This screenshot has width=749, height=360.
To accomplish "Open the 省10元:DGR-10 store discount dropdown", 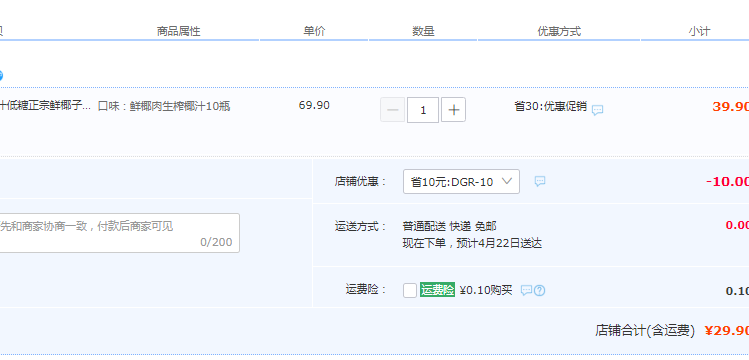I will pos(461,181).
